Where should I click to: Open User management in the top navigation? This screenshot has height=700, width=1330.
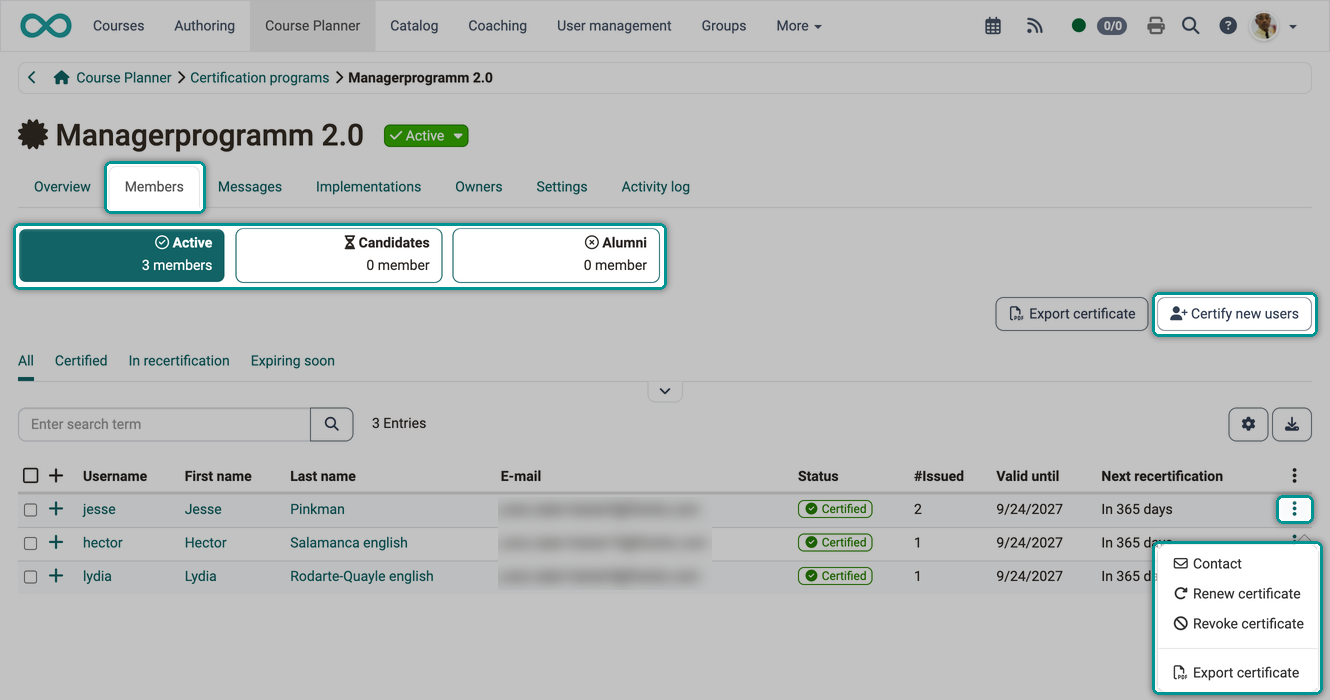614,26
